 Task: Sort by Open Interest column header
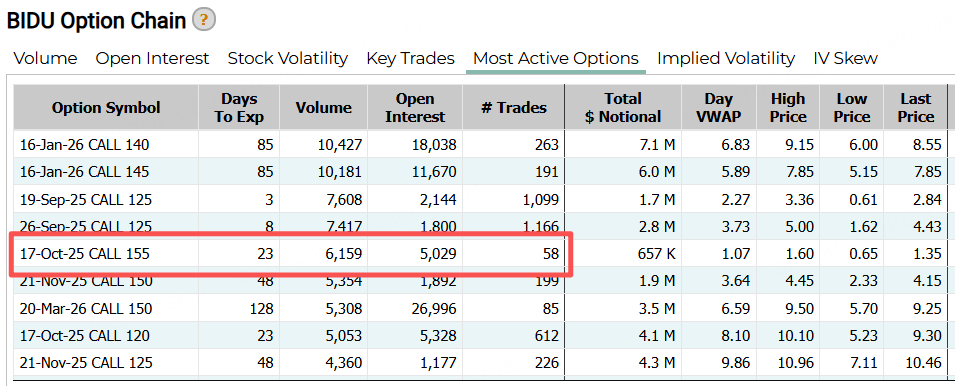pyautogui.click(x=415, y=107)
